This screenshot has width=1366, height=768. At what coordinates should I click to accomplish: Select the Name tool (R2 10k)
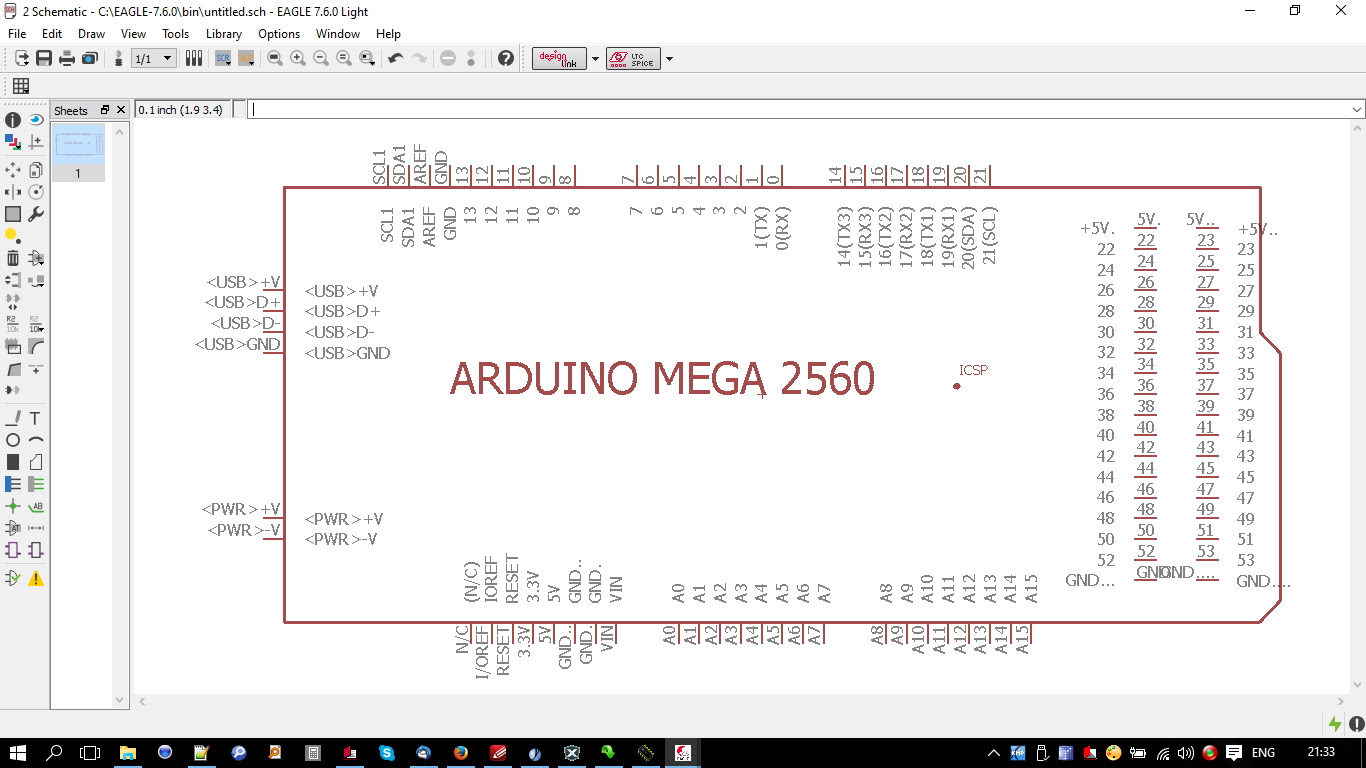pos(13,324)
